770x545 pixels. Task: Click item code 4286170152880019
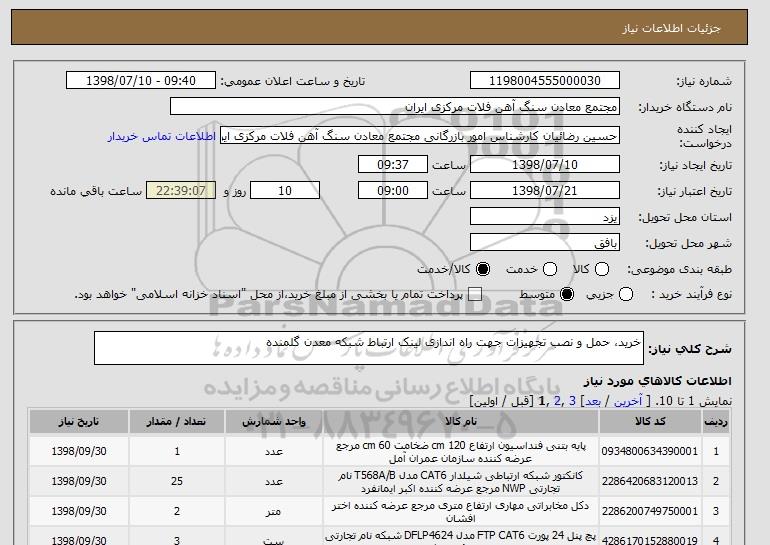[x=650, y=541]
